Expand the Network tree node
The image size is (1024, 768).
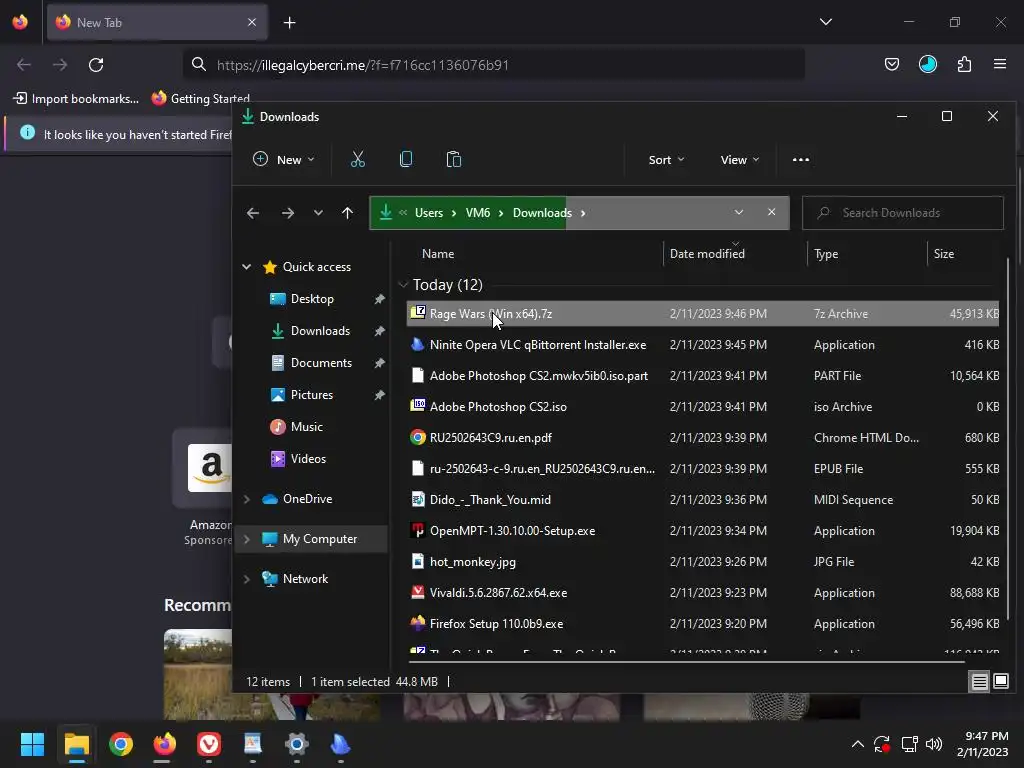[x=247, y=579]
